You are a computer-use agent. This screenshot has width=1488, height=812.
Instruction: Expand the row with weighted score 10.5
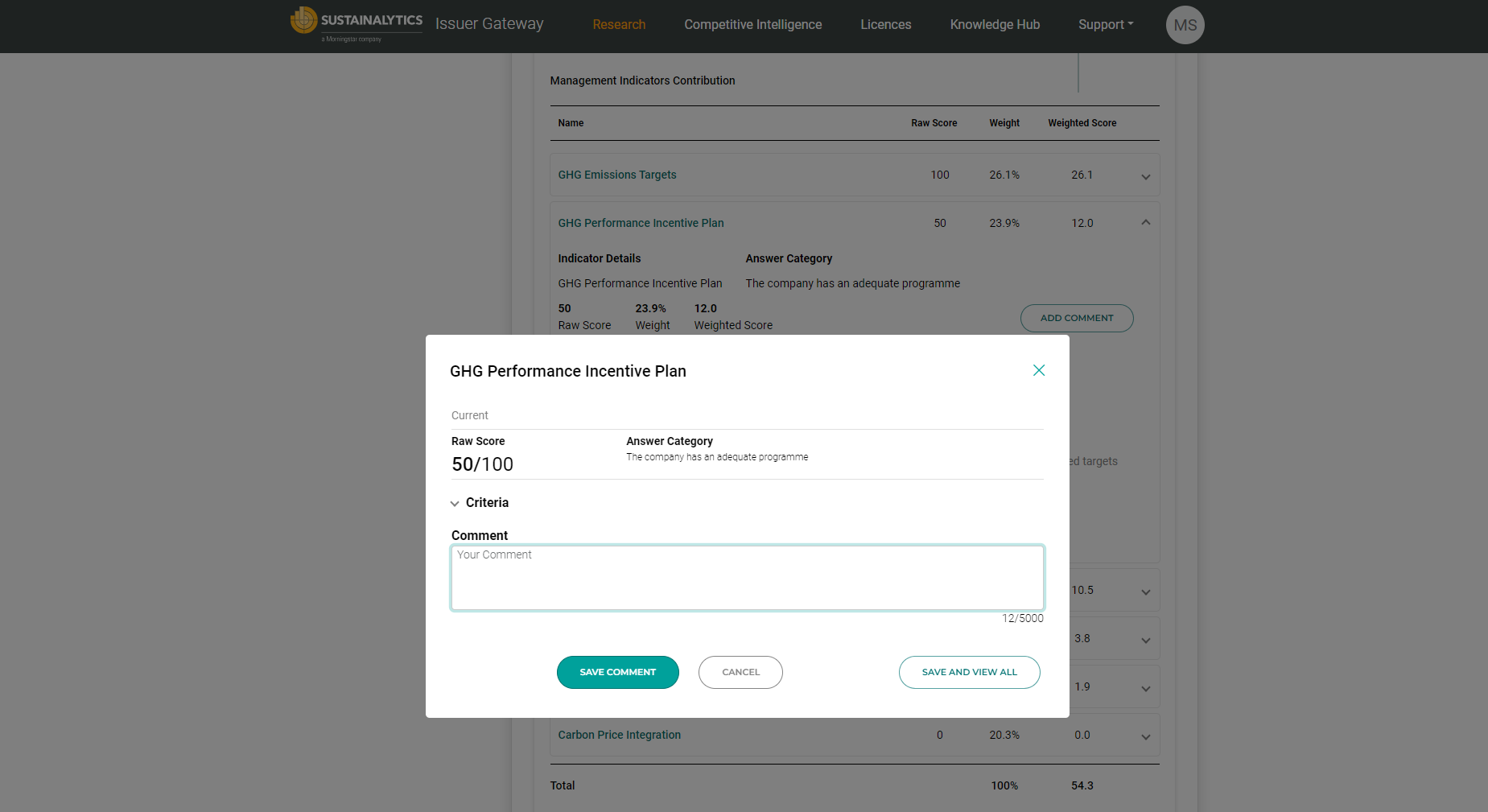click(1145, 591)
